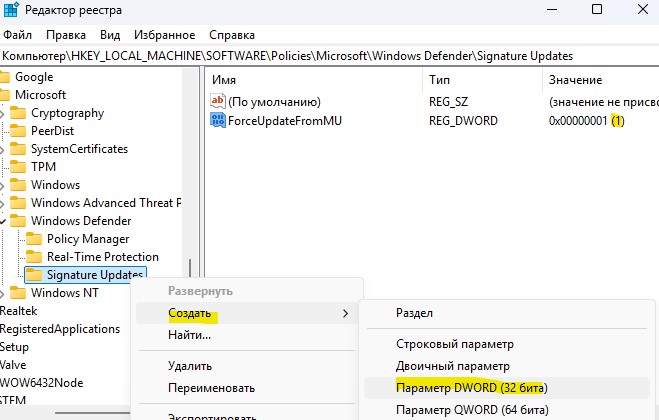Open the Вид menu
659x420 pixels.
tap(110, 35)
